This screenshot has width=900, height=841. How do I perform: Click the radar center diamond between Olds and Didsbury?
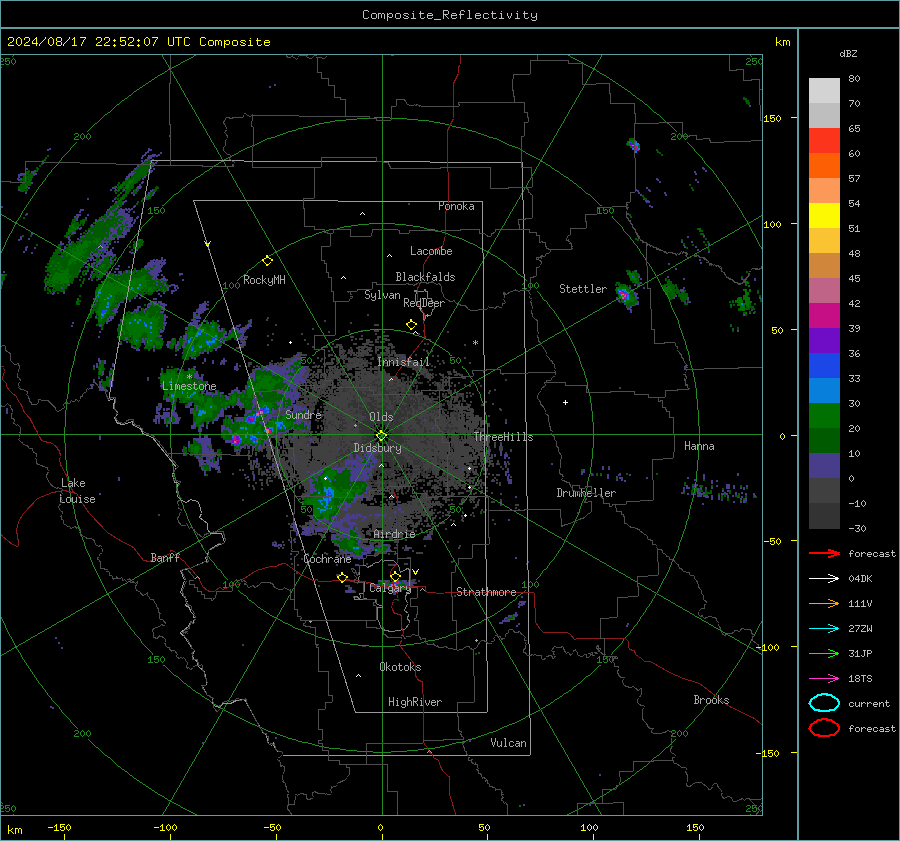click(x=381, y=436)
